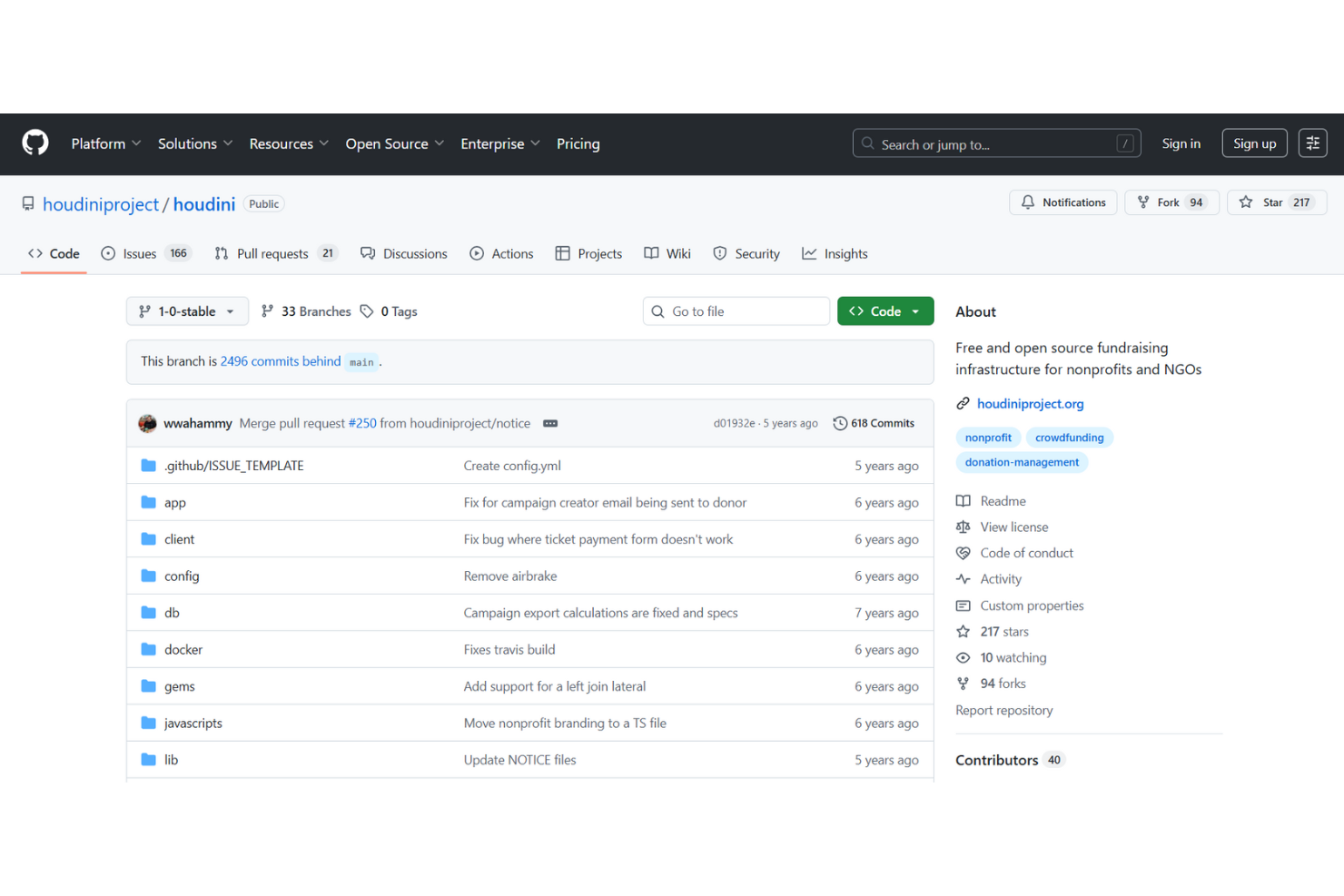Click the Custom properties note icon

point(963,606)
